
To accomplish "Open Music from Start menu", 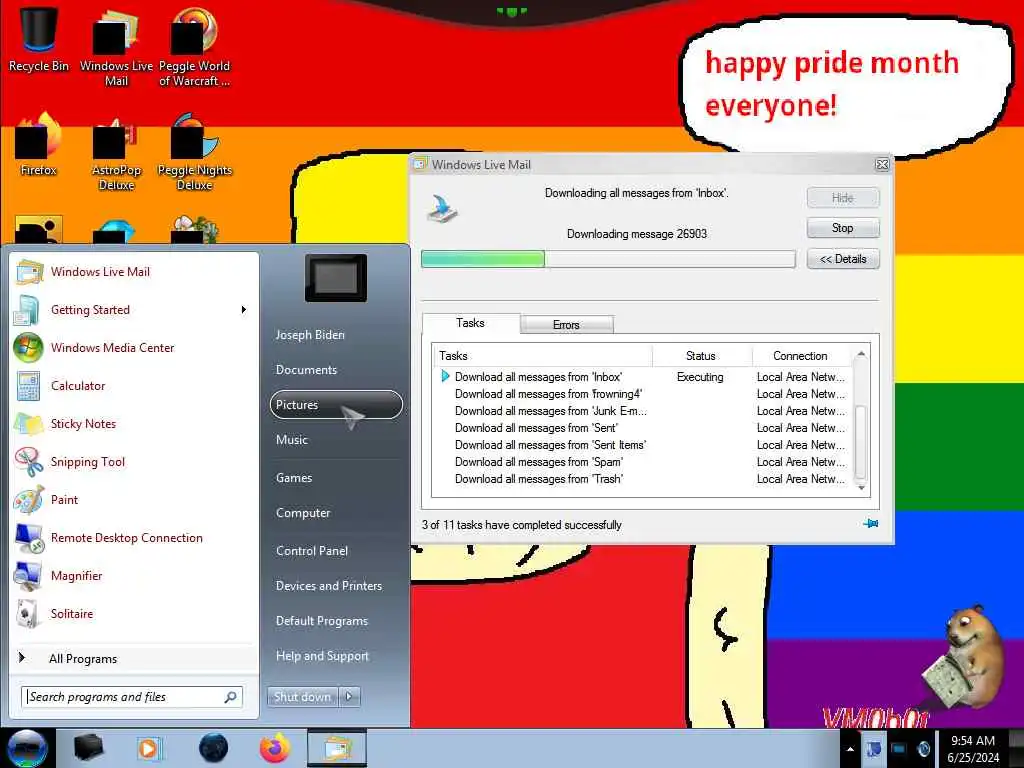I will coord(292,440).
